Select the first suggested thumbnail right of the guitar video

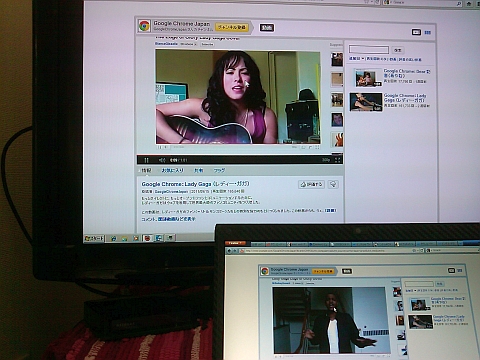tap(337, 60)
